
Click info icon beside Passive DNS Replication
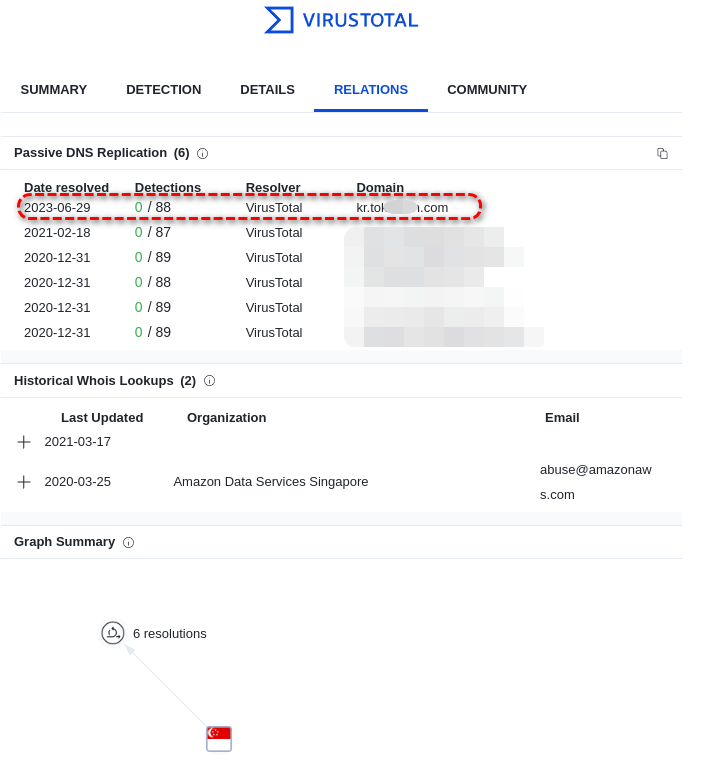click(202, 154)
